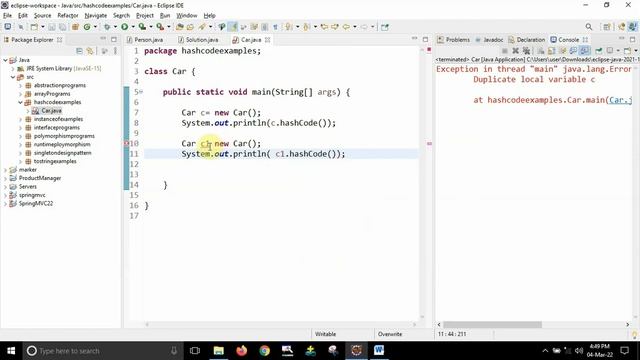Click the Forward navigation arrow icon
This screenshot has height=360, width=640.
click(x=364, y=27)
